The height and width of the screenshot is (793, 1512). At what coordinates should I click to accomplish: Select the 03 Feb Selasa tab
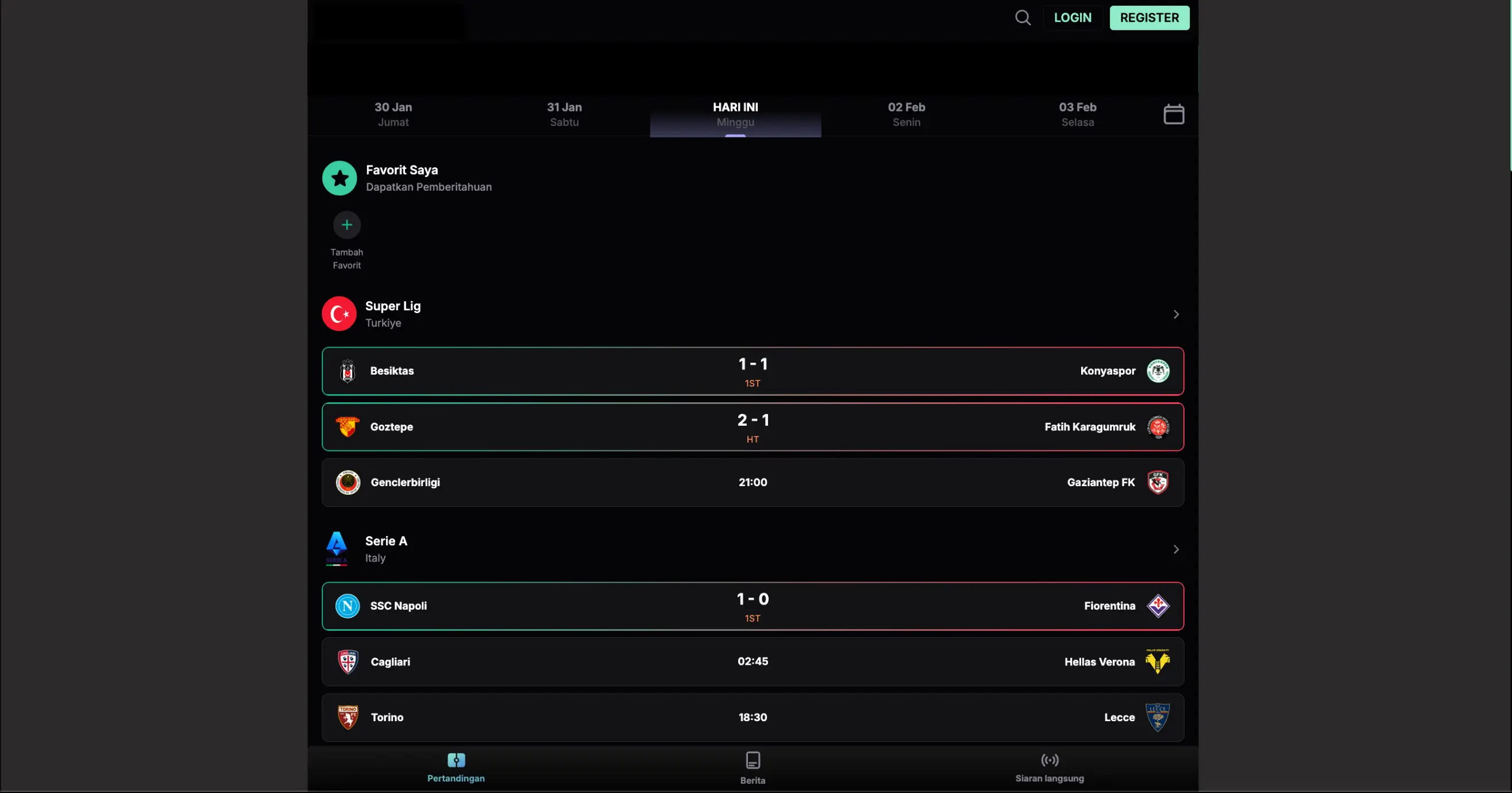point(1078,114)
